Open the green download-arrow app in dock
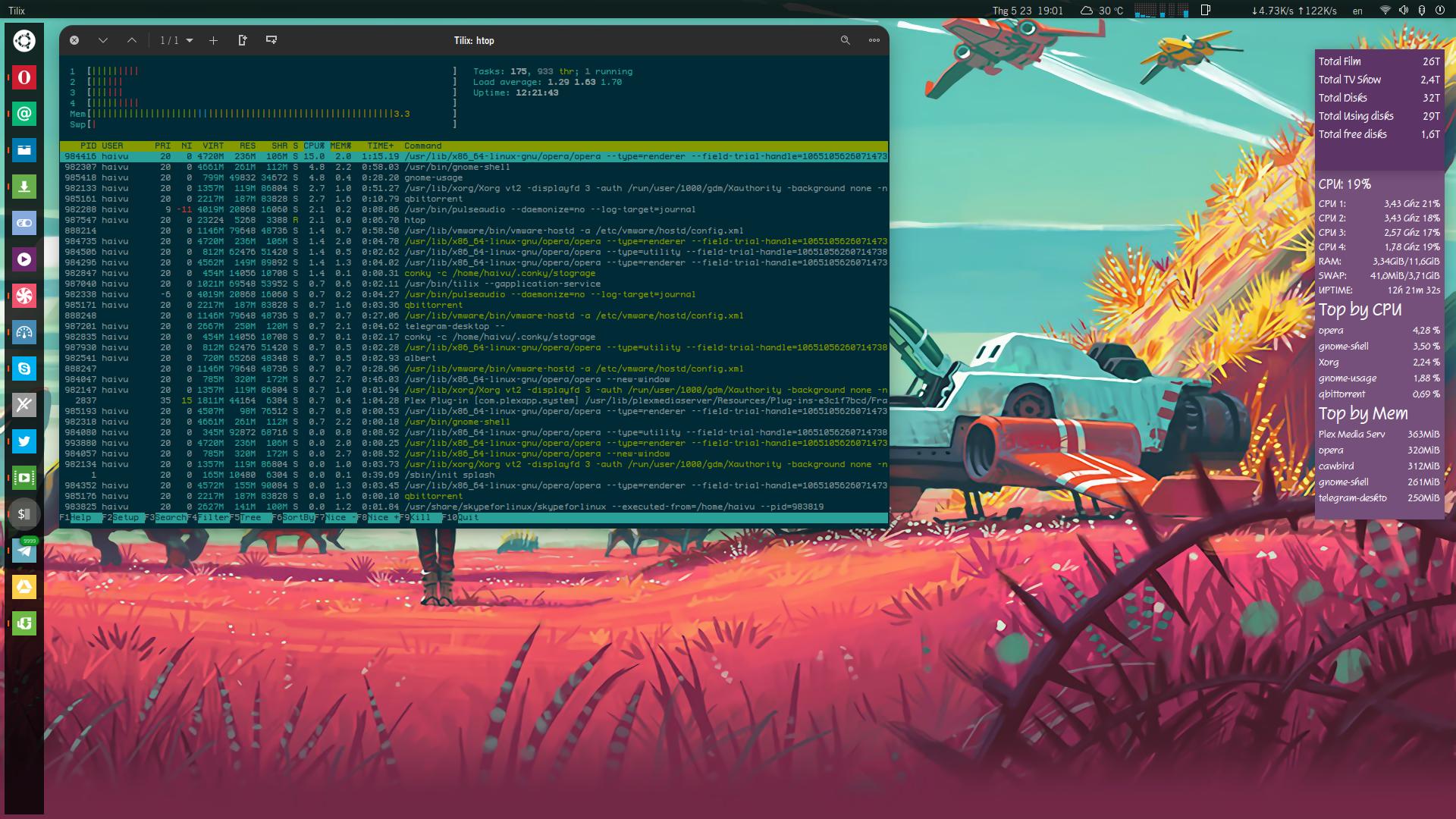Viewport: 1456px width, 819px height. pyautogui.click(x=24, y=187)
